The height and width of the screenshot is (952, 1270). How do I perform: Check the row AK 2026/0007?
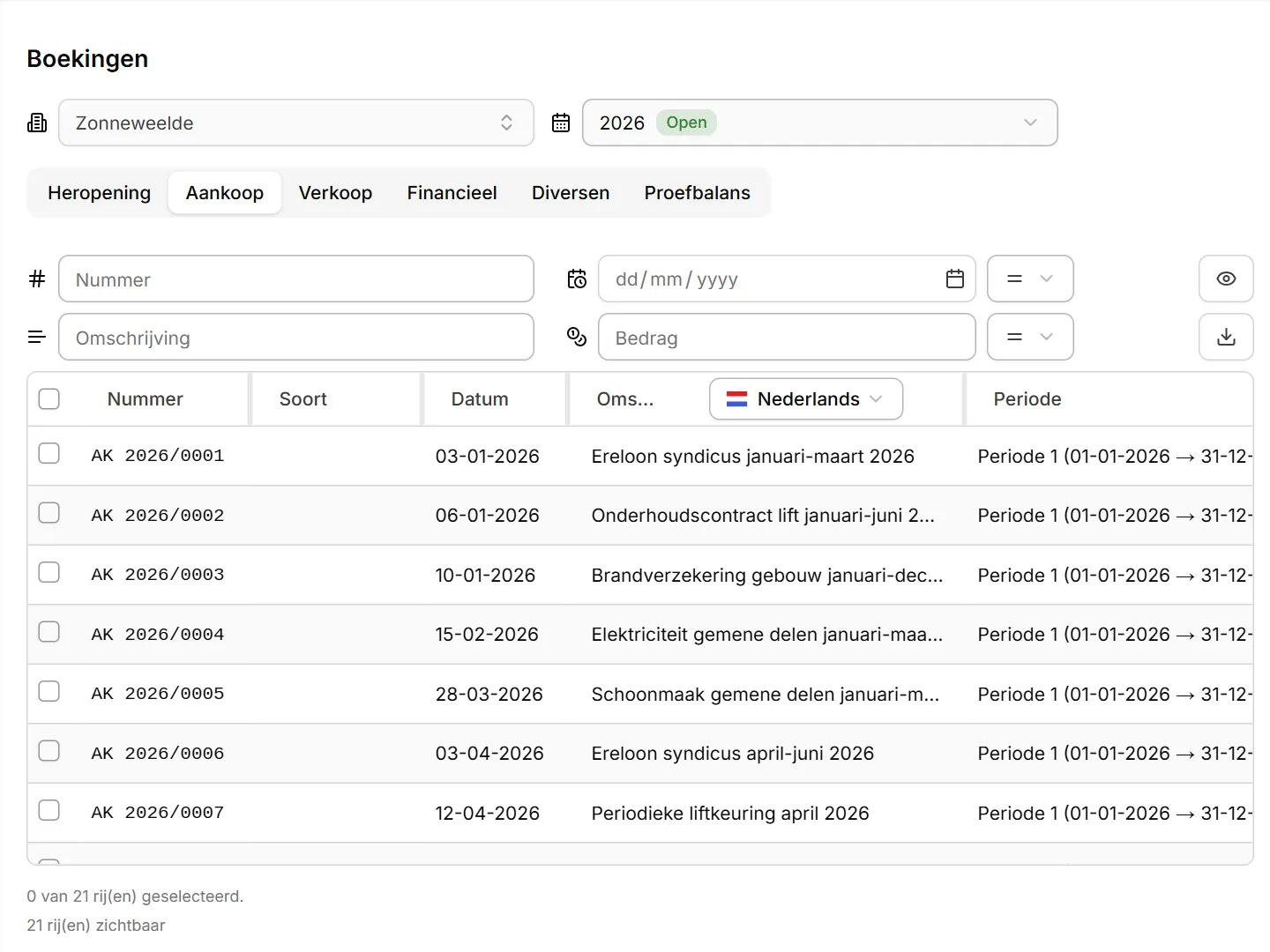click(x=49, y=810)
